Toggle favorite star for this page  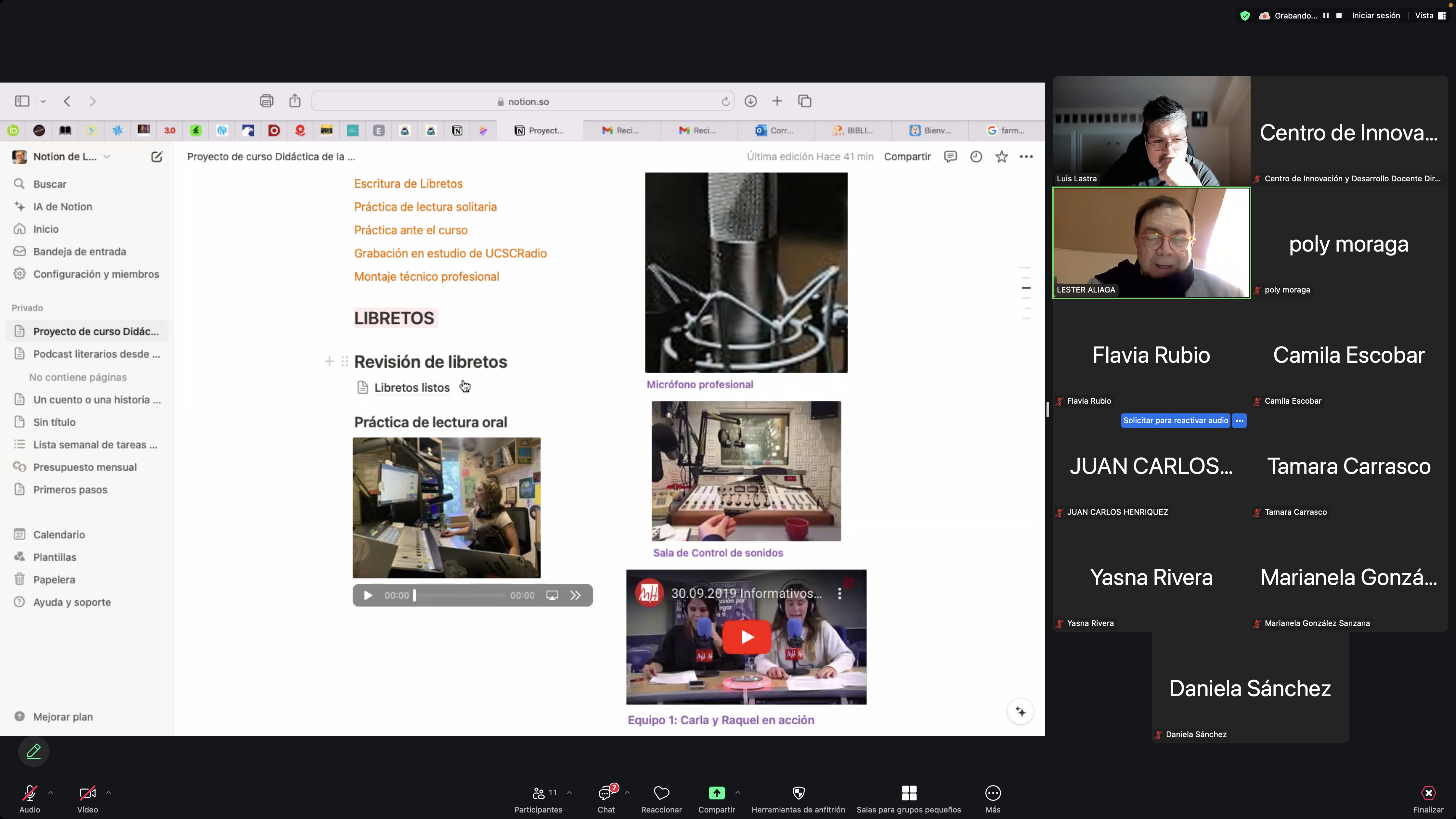tap(1002, 157)
